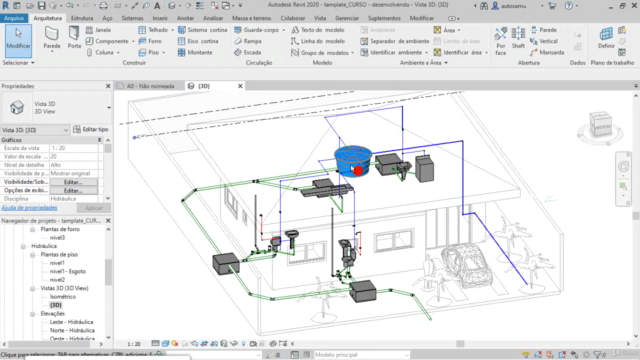Choose the Mansarda dormer tool
The height and width of the screenshot is (360, 640).
tap(547, 52)
